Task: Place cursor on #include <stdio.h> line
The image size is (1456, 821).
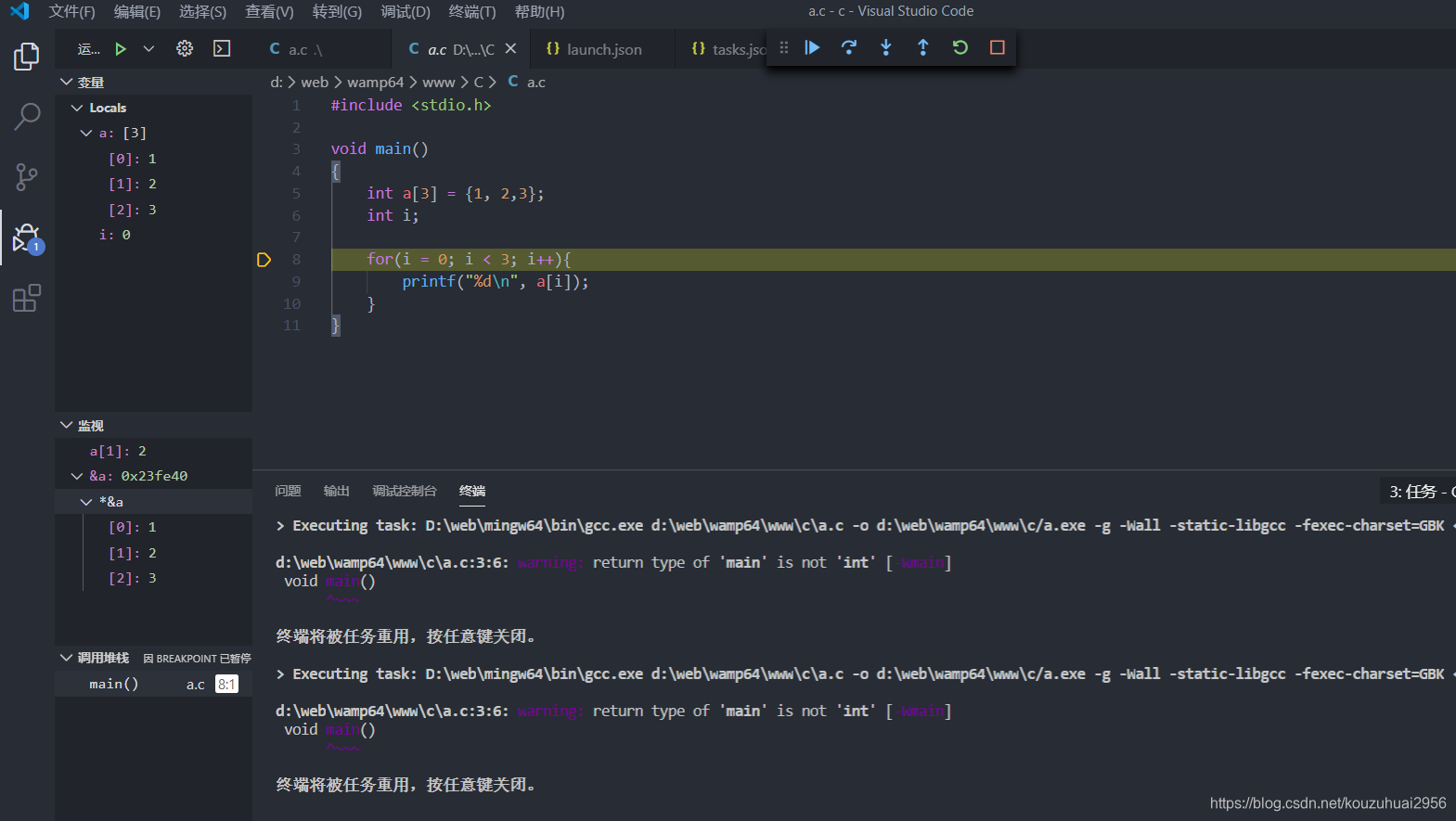Action: tap(411, 105)
